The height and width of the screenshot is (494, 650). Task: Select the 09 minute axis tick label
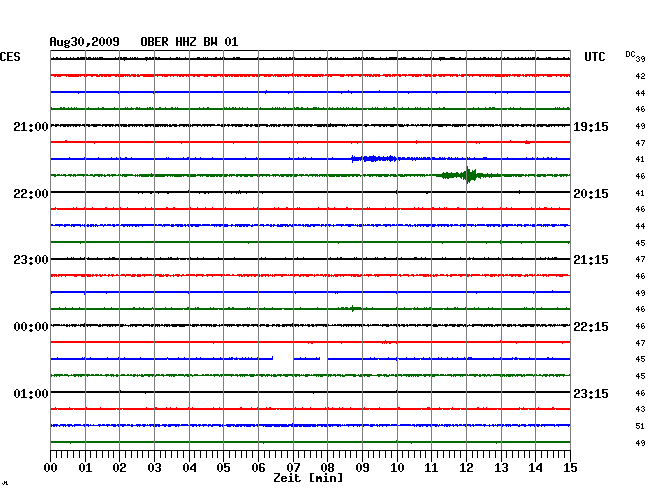pyautogui.click(x=362, y=468)
